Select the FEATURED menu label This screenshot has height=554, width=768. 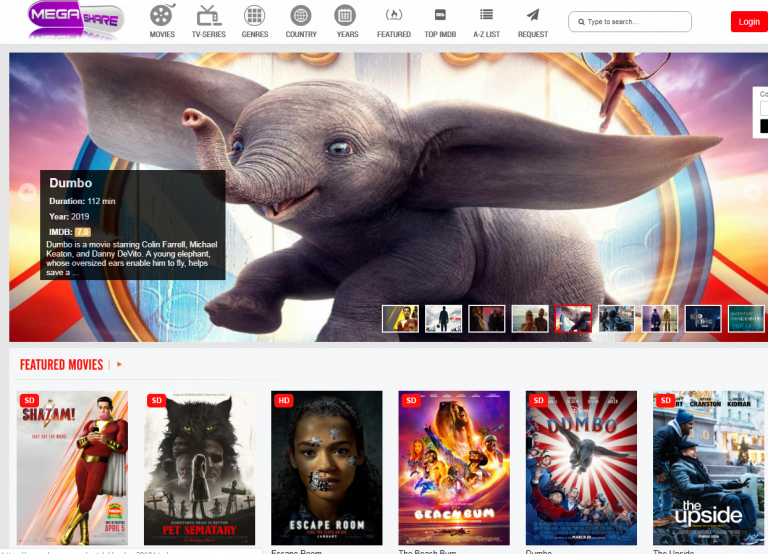[394, 34]
